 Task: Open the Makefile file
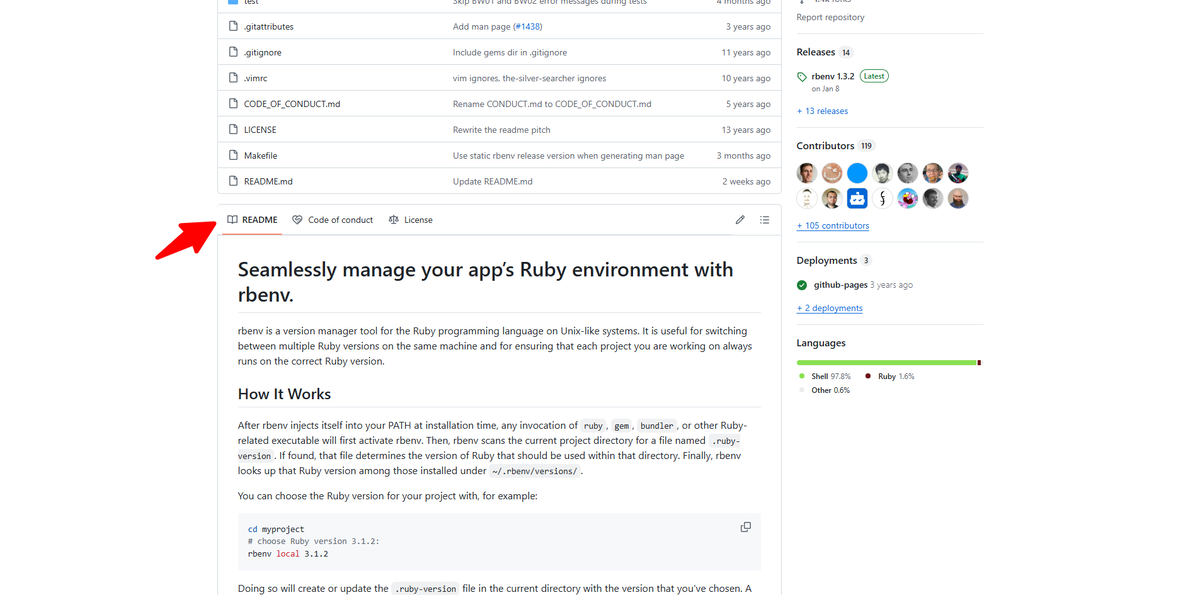pyautogui.click(x=261, y=156)
